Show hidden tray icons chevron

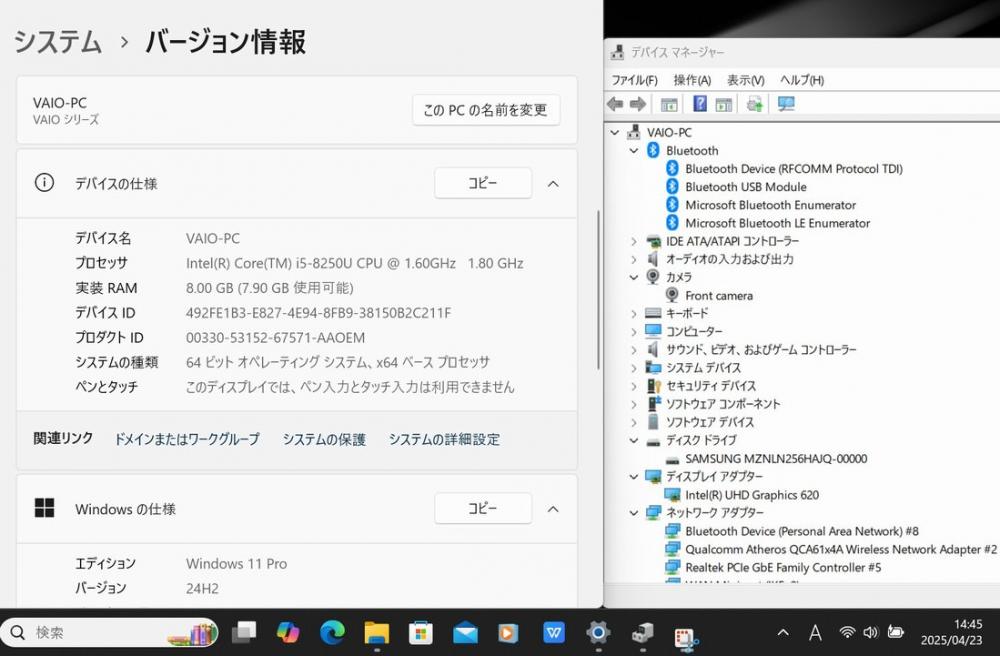tap(783, 632)
